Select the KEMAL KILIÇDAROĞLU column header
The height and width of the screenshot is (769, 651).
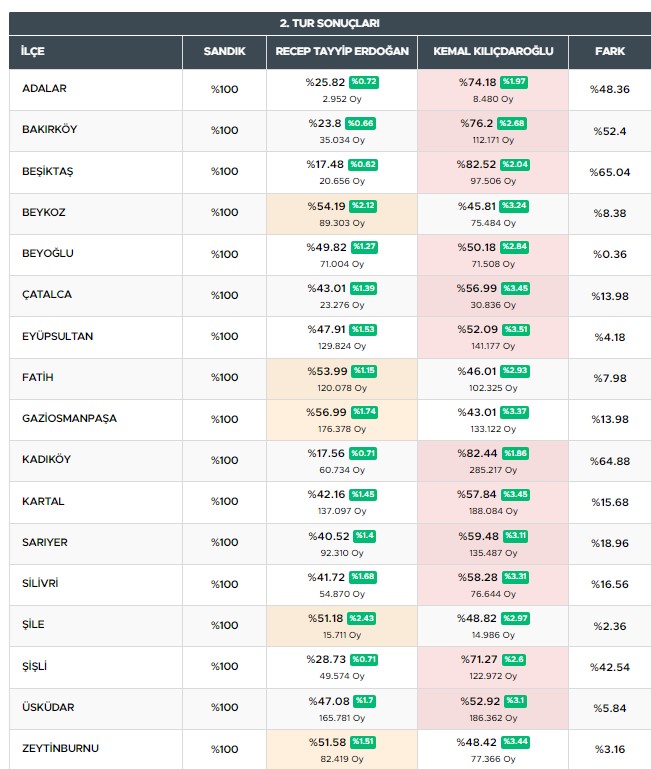pyautogui.click(x=493, y=51)
